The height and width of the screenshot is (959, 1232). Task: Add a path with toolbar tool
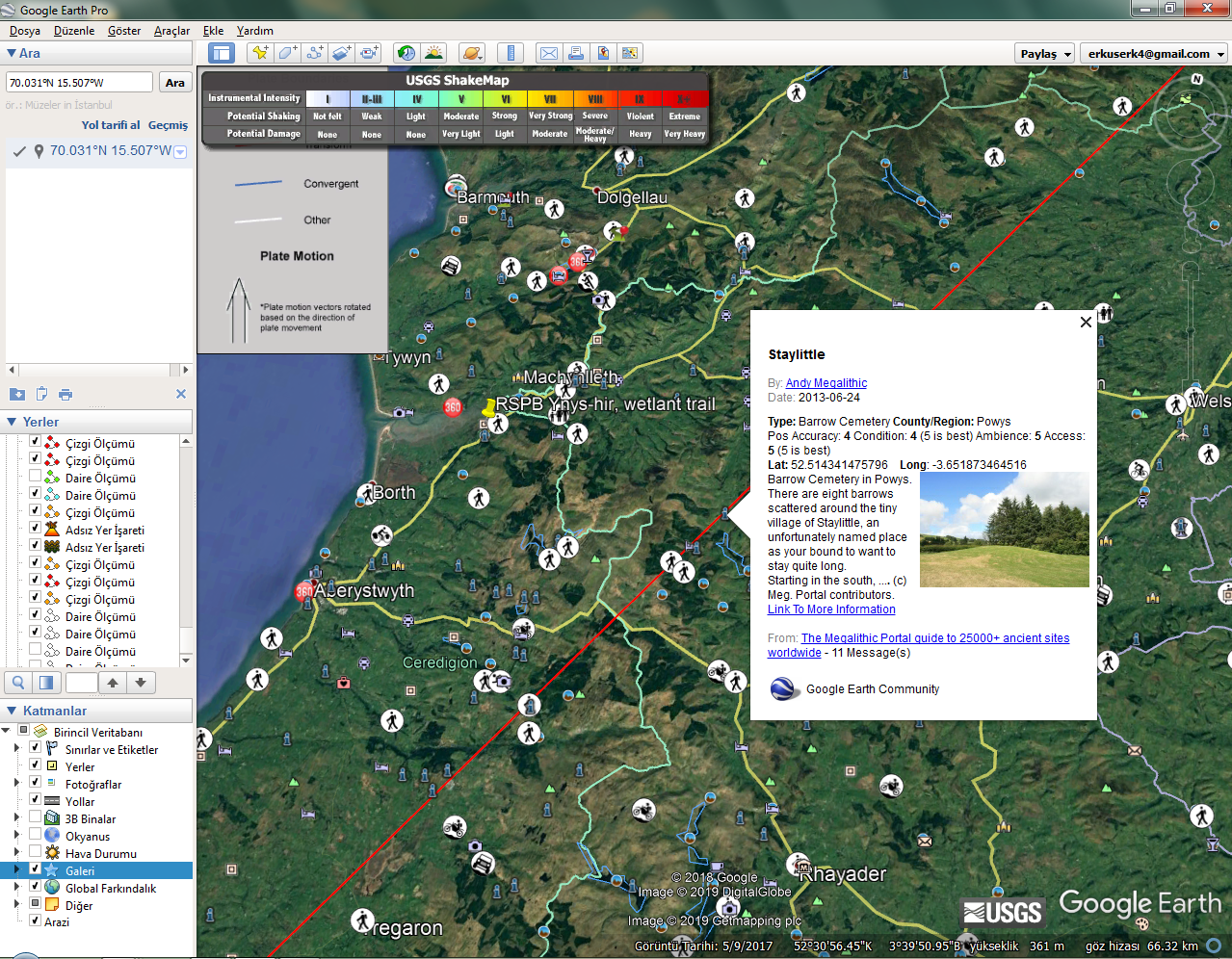coord(314,53)
